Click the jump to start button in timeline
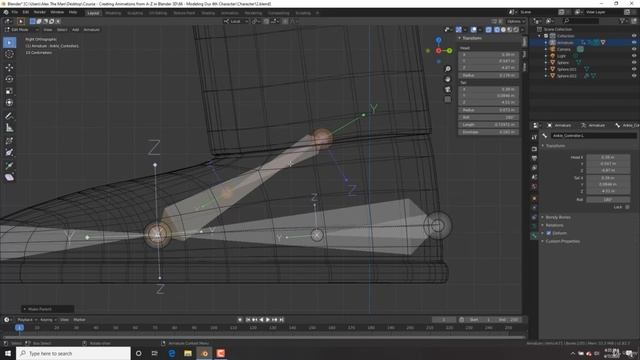 pyautogui.click(x=248, y=320)
